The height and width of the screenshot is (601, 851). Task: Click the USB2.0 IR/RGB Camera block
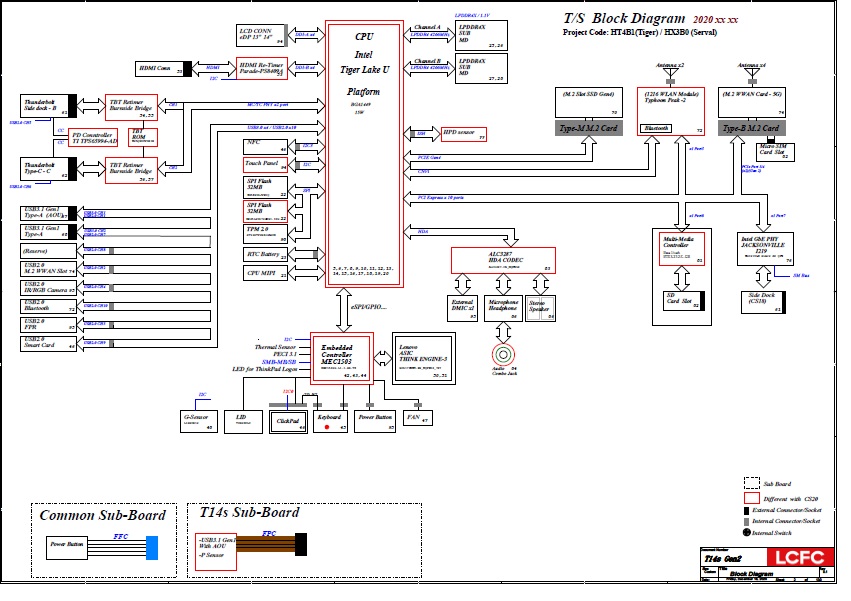click(48, 288)
